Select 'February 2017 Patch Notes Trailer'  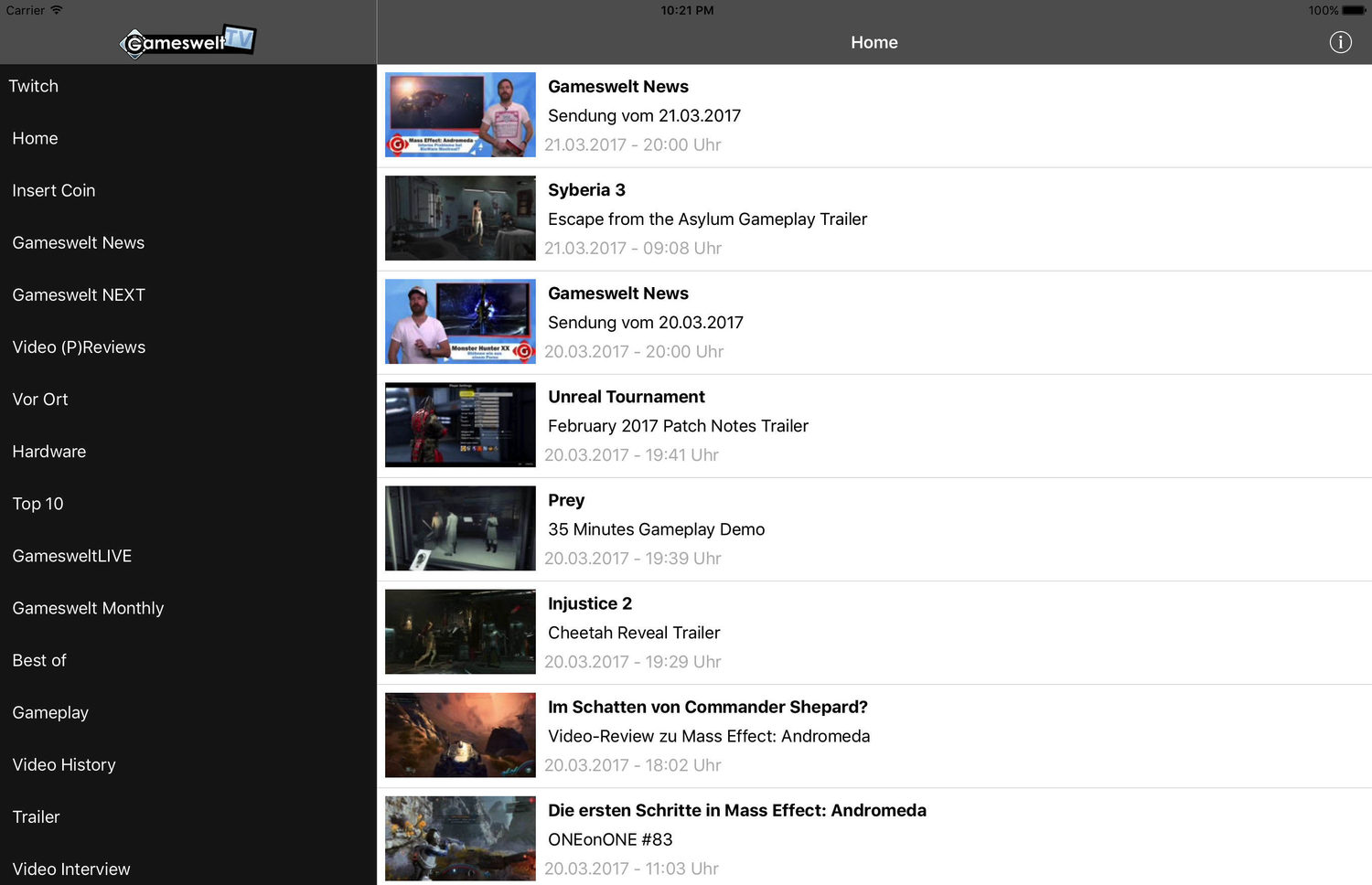tap(678, 426)
